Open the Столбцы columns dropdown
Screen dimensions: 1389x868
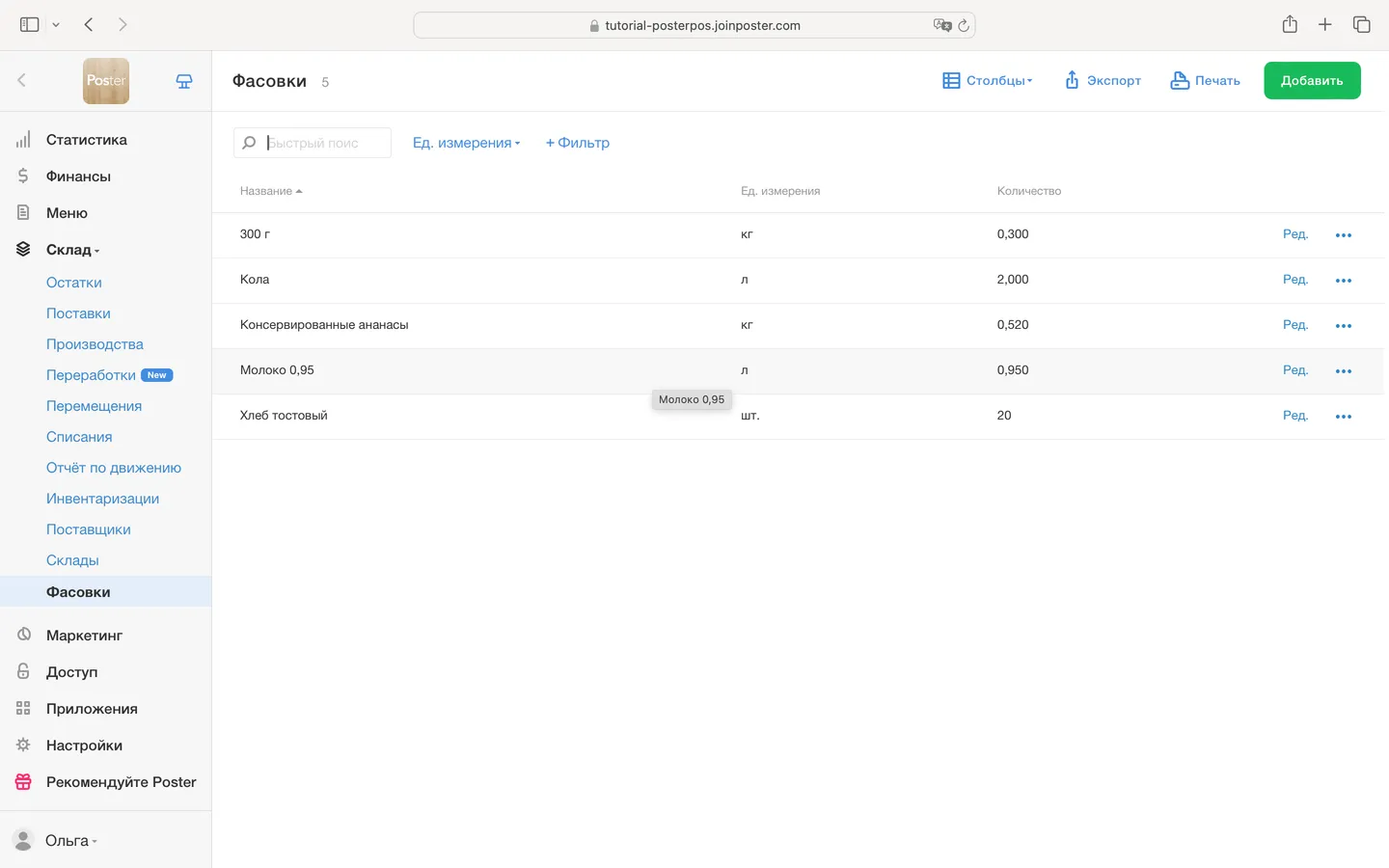(987, 81)
